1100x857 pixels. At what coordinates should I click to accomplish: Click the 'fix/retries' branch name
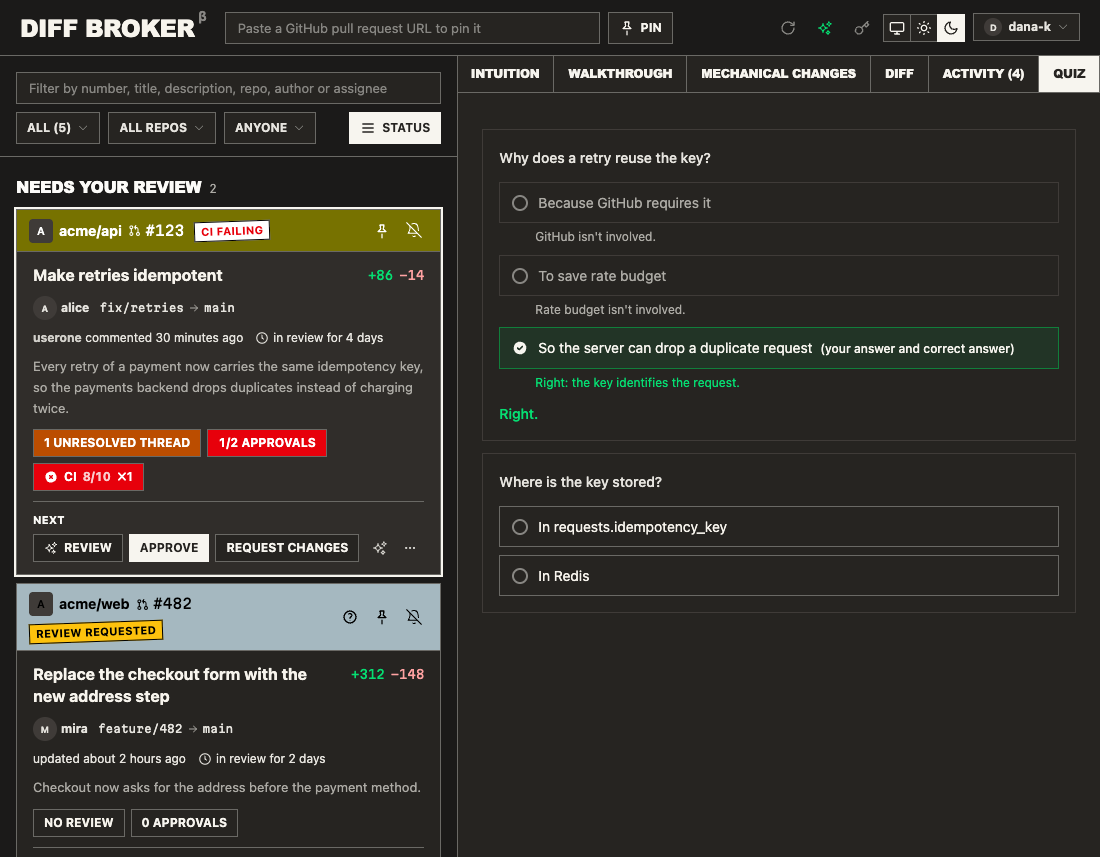tap(142, 308)
